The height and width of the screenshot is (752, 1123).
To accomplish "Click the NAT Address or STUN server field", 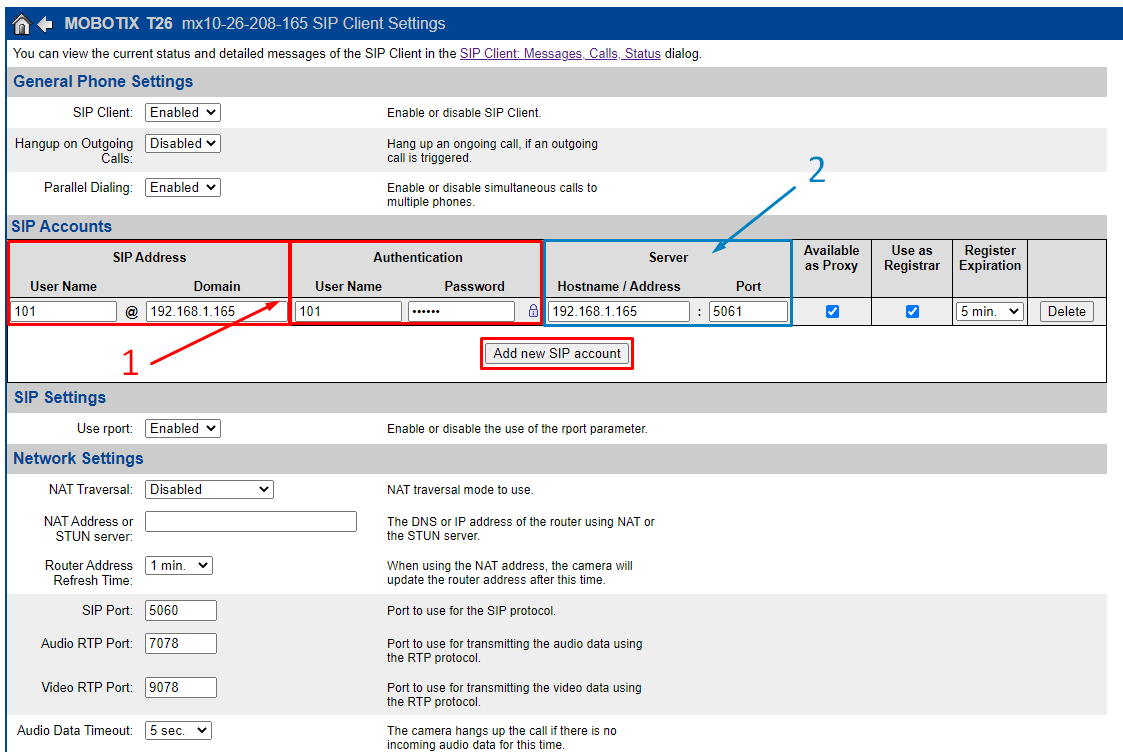I will tap(251, 522).
